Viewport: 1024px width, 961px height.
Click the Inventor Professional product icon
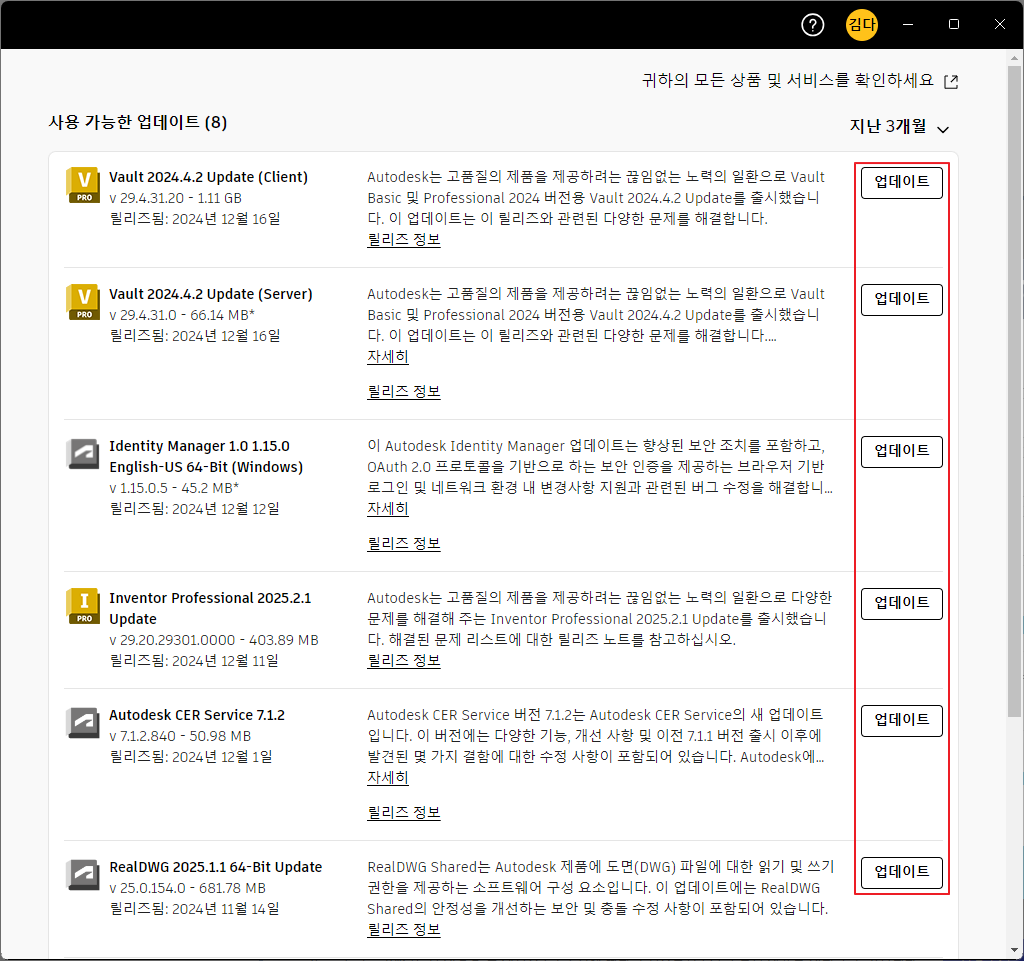tap(83, 607)
